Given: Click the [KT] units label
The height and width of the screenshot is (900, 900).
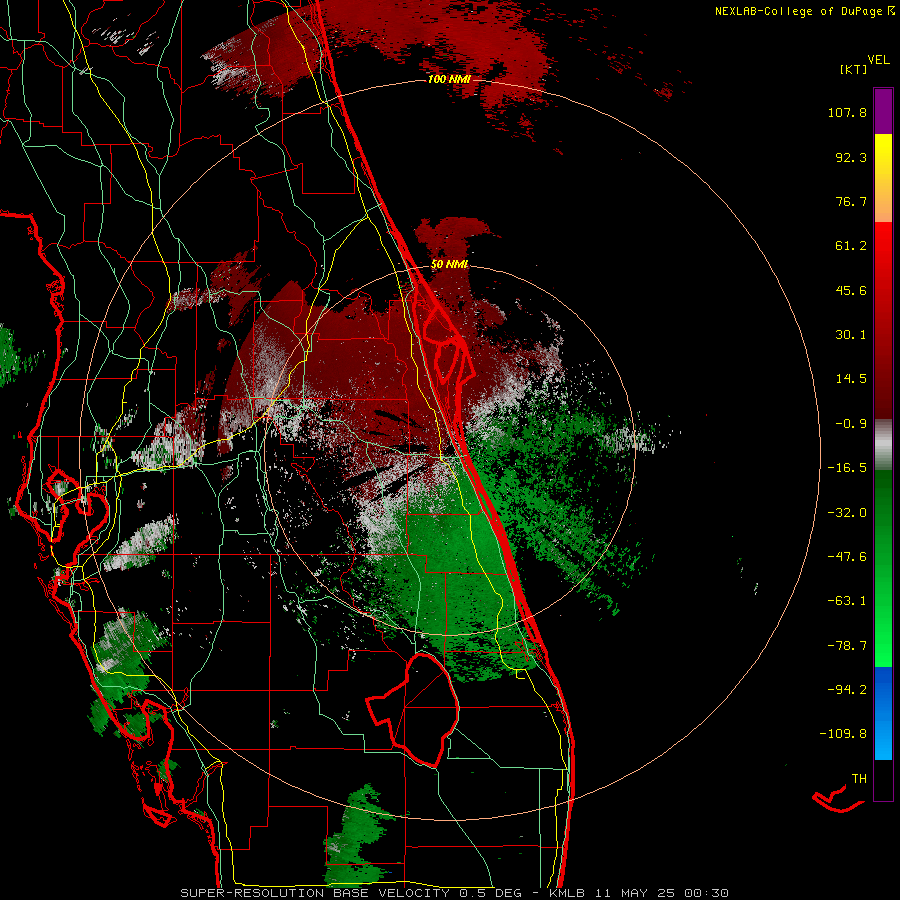Looking at the screenshot, I should (x=854, y=69).
